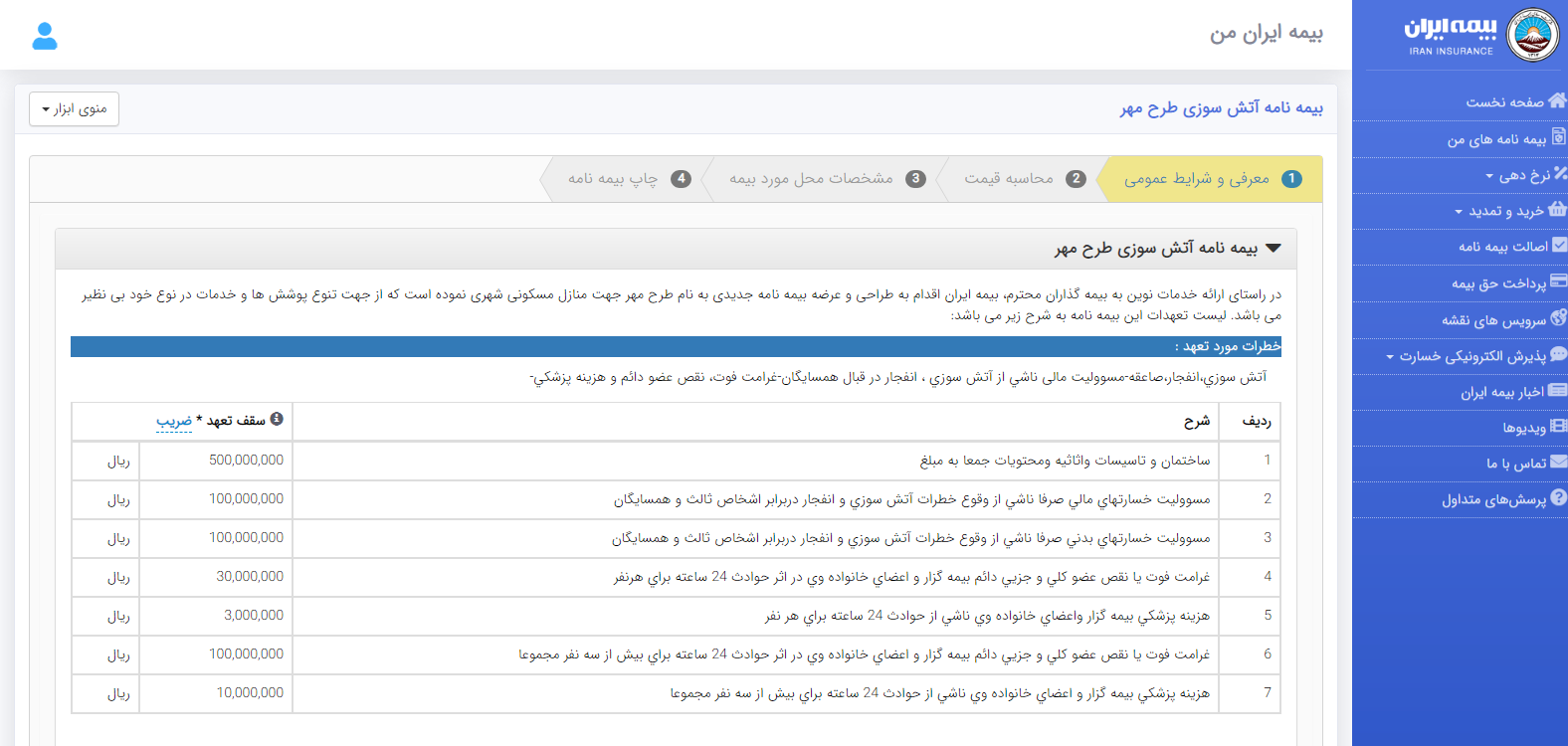
Task: Expand the نرخ دهی submenu arrow
Action: pos(1489,176)
